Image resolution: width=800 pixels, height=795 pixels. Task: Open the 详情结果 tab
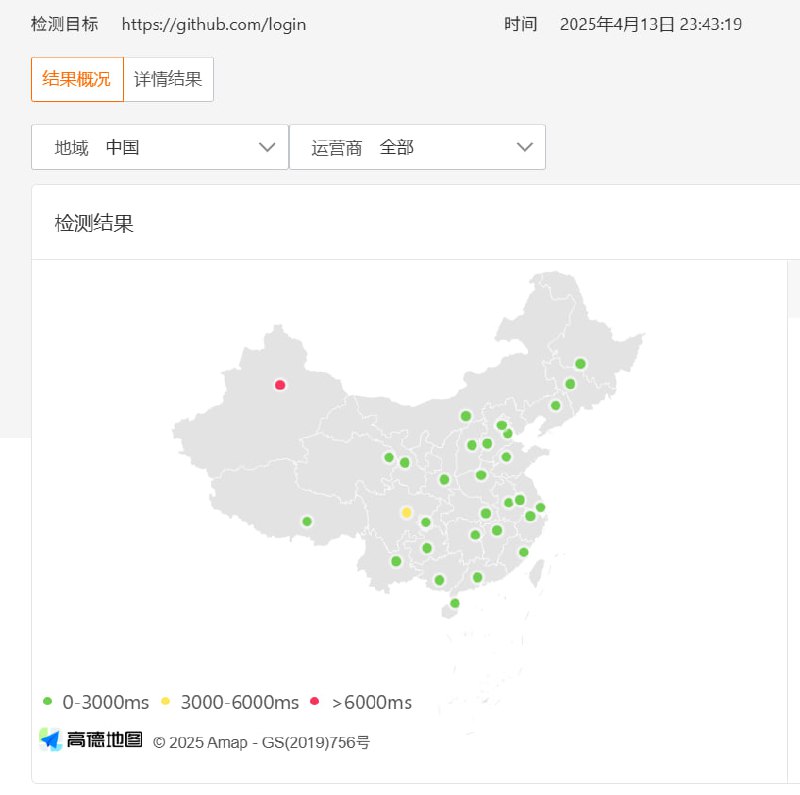click(x=168, y=80)
